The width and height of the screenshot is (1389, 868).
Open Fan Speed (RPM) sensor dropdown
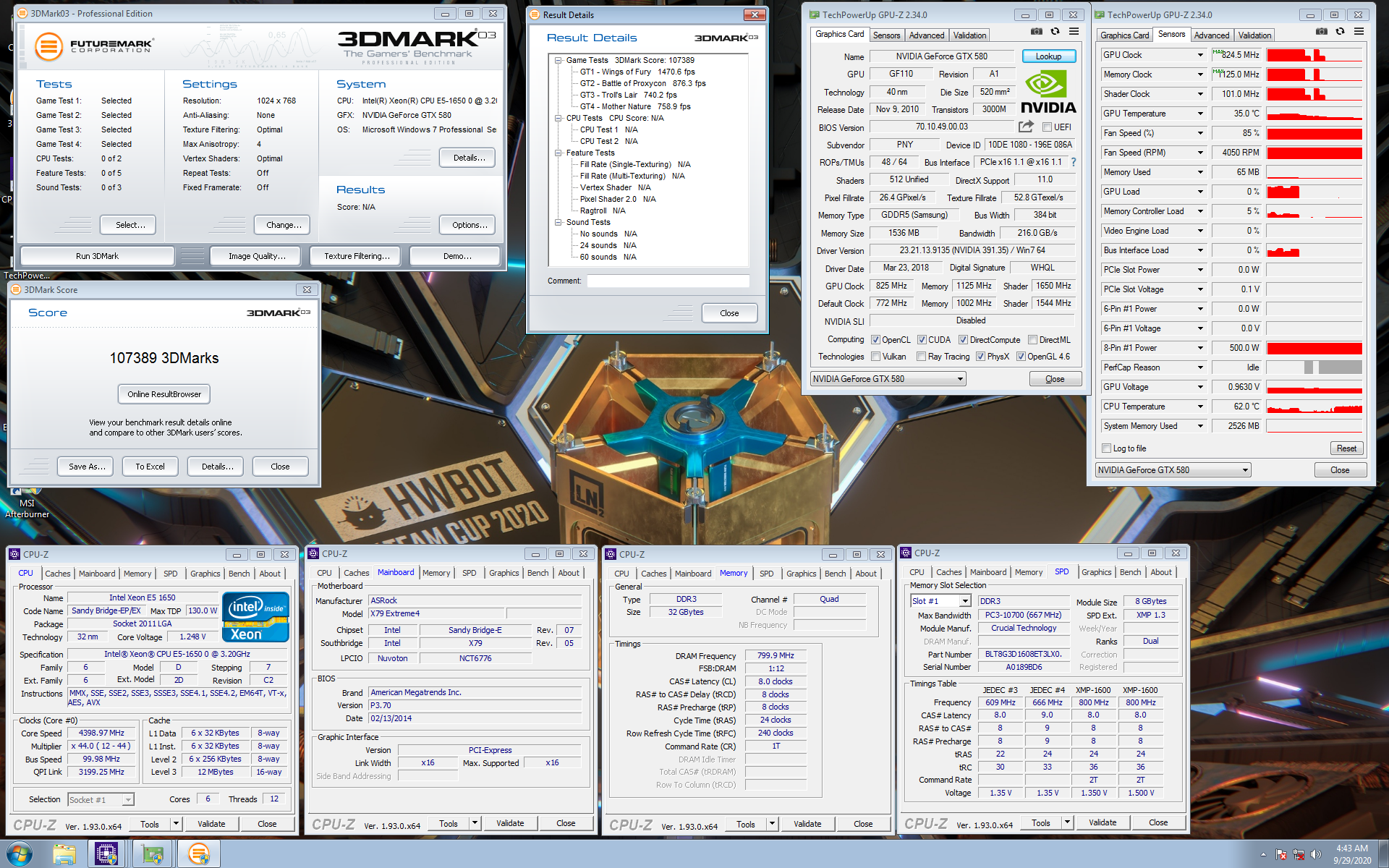coord(1200,153)
